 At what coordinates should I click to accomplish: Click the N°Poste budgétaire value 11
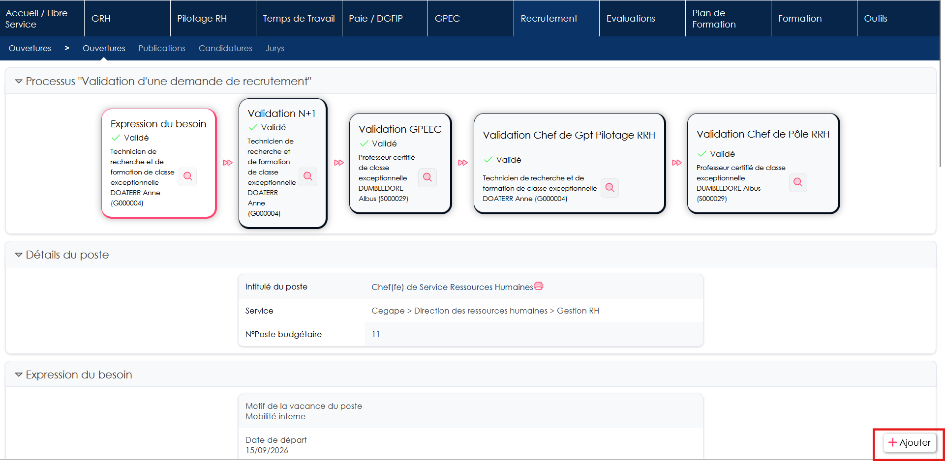tap(375, 334)
